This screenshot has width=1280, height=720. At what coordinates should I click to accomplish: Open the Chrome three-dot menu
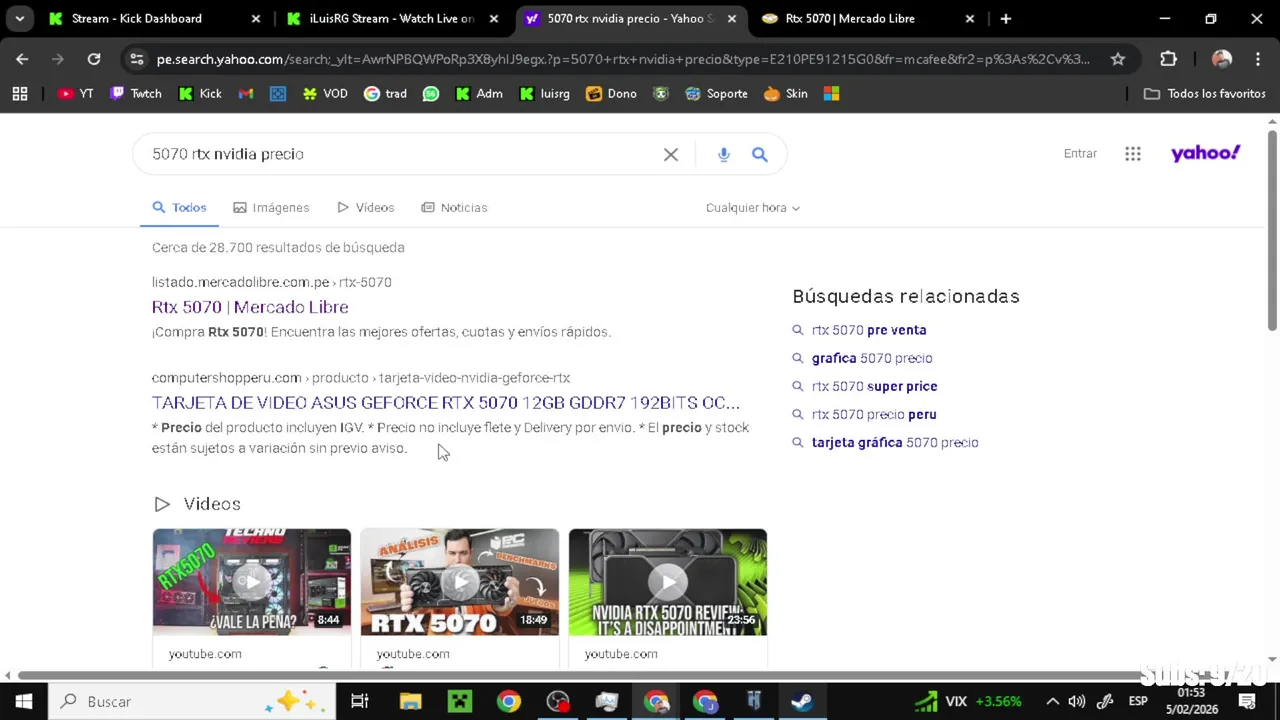point(1258,59)
